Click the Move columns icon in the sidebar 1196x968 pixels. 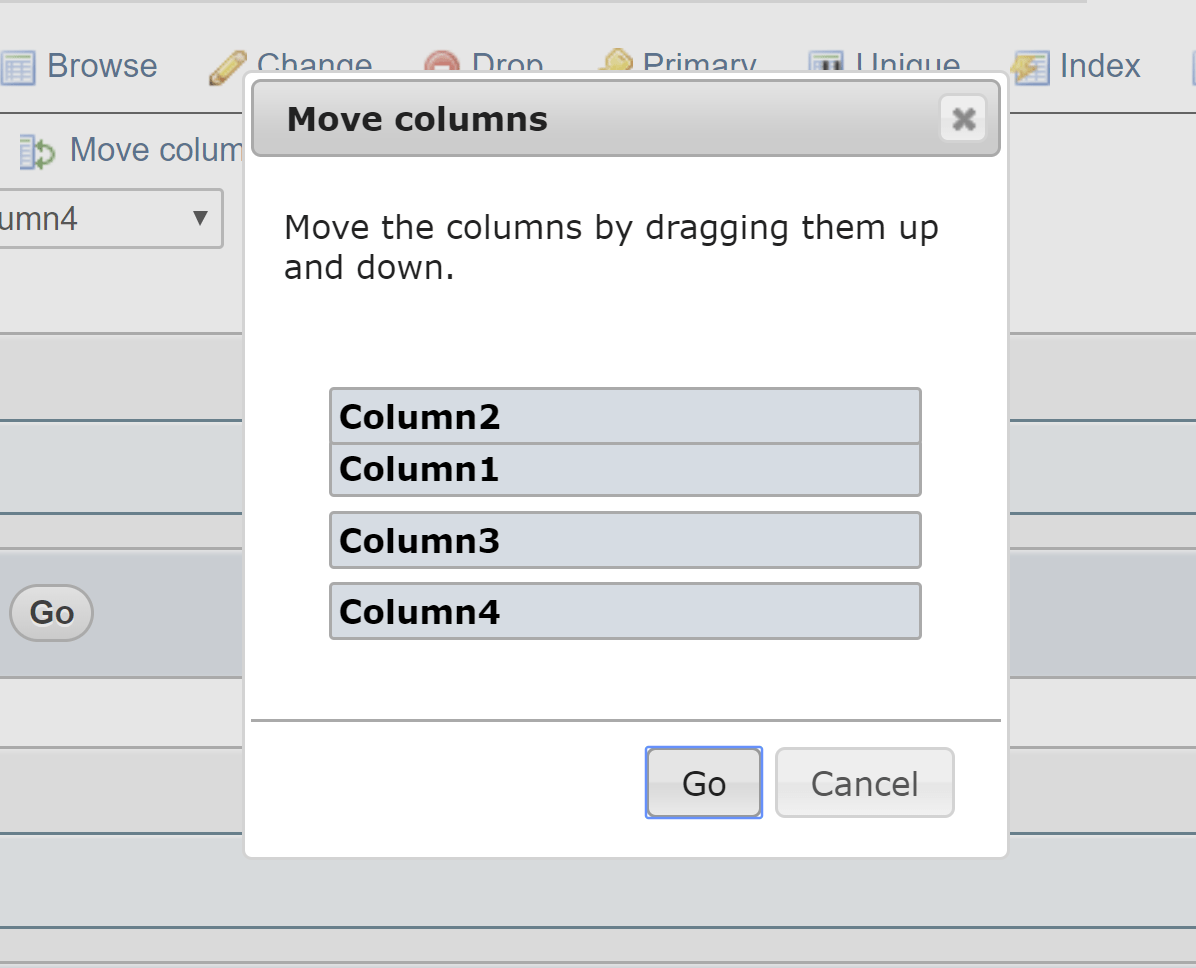click(36, 150)
